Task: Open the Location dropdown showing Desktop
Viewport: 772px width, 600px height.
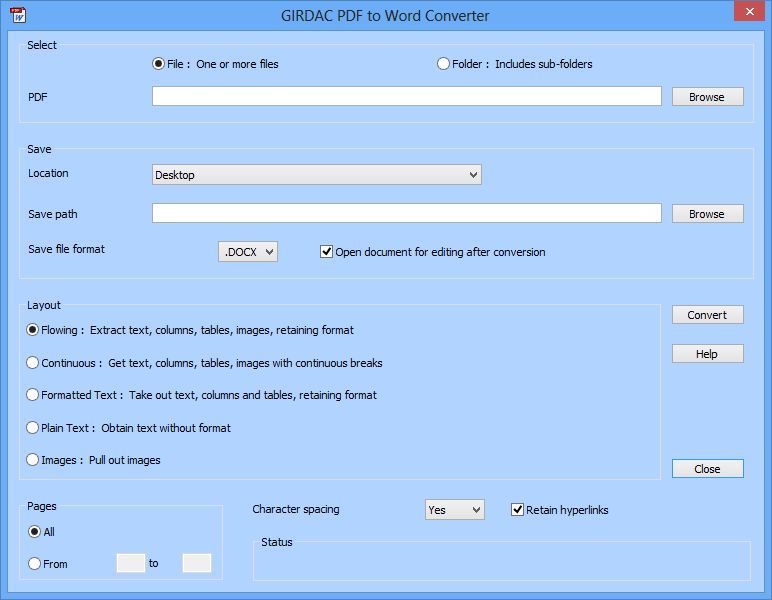Action: tap(317, 175)
